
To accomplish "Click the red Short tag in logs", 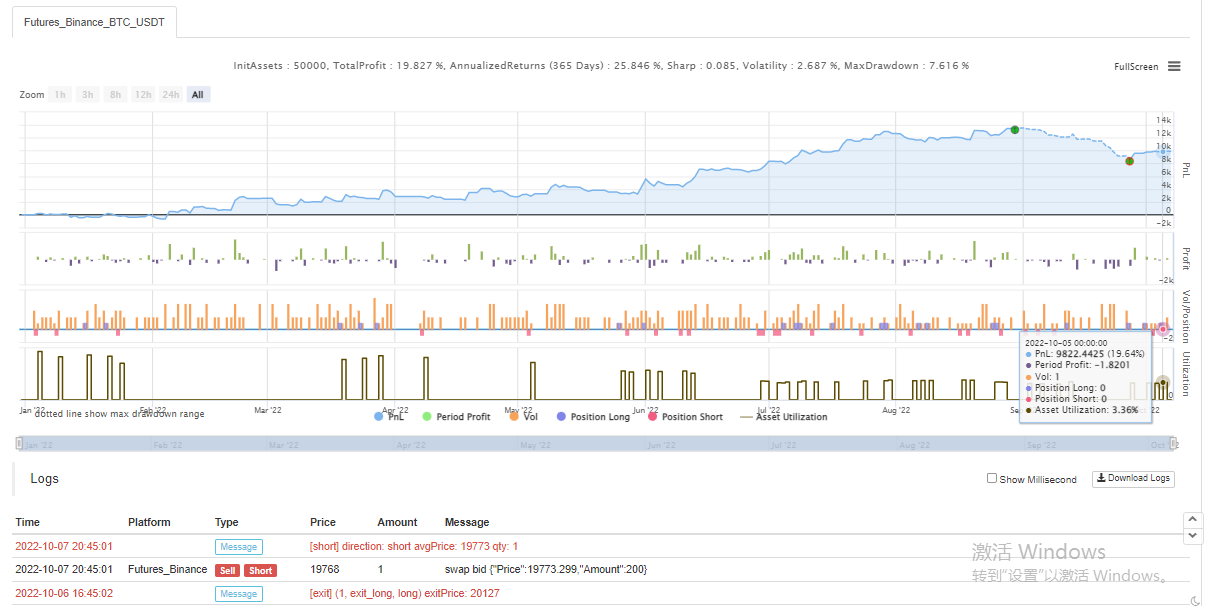I will (260, 570).
